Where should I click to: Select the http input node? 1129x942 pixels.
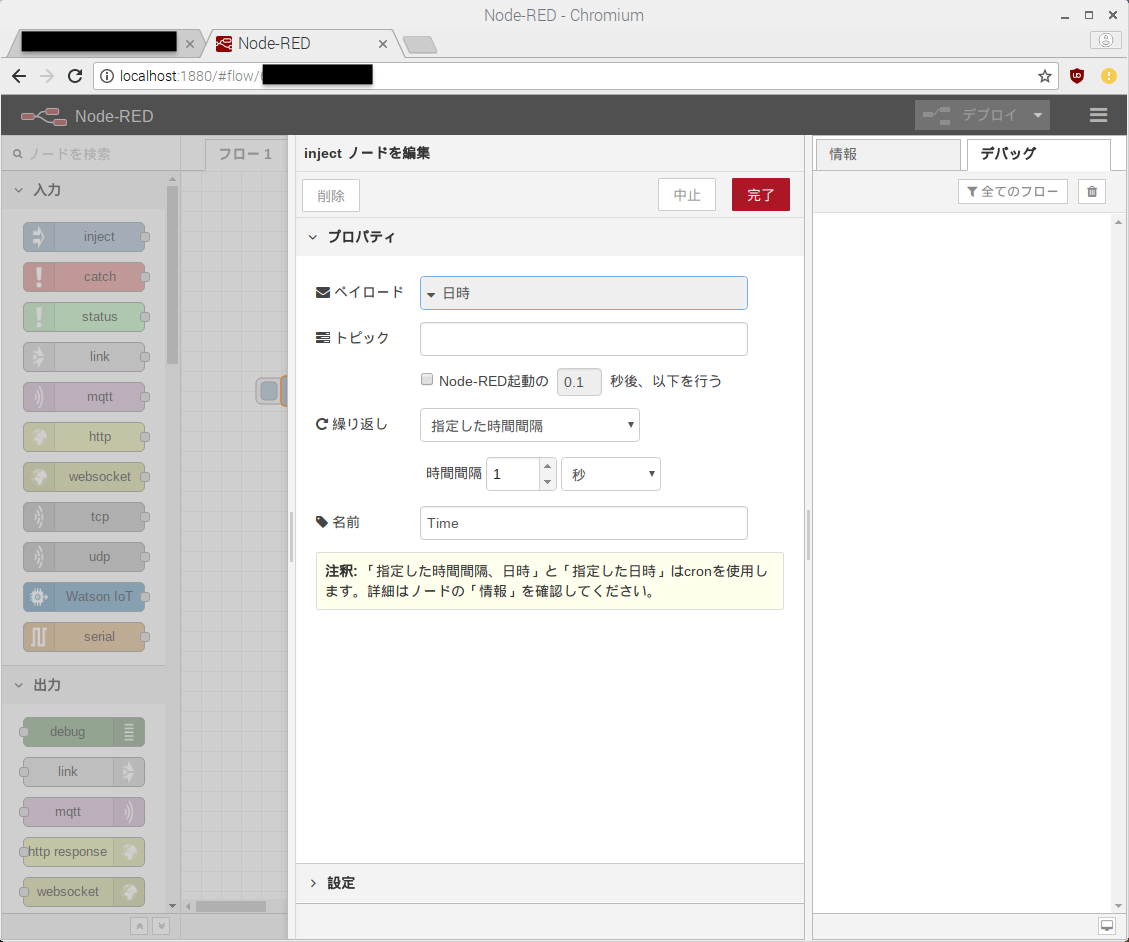pos(84,436)
